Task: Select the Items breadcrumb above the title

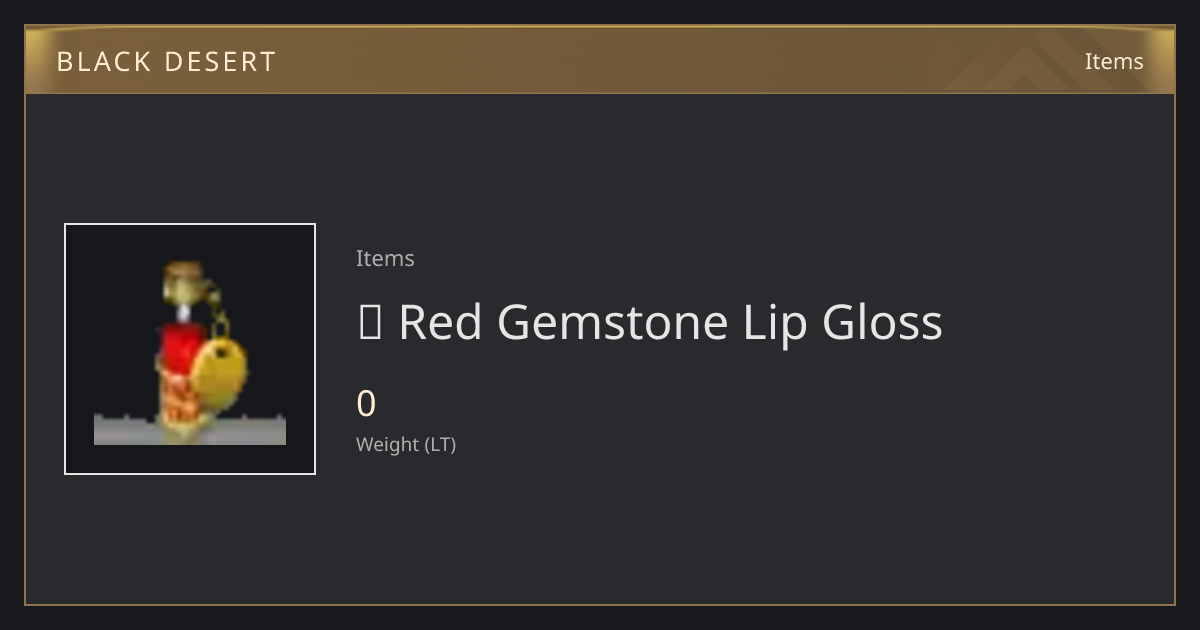Action: point(385,258)
